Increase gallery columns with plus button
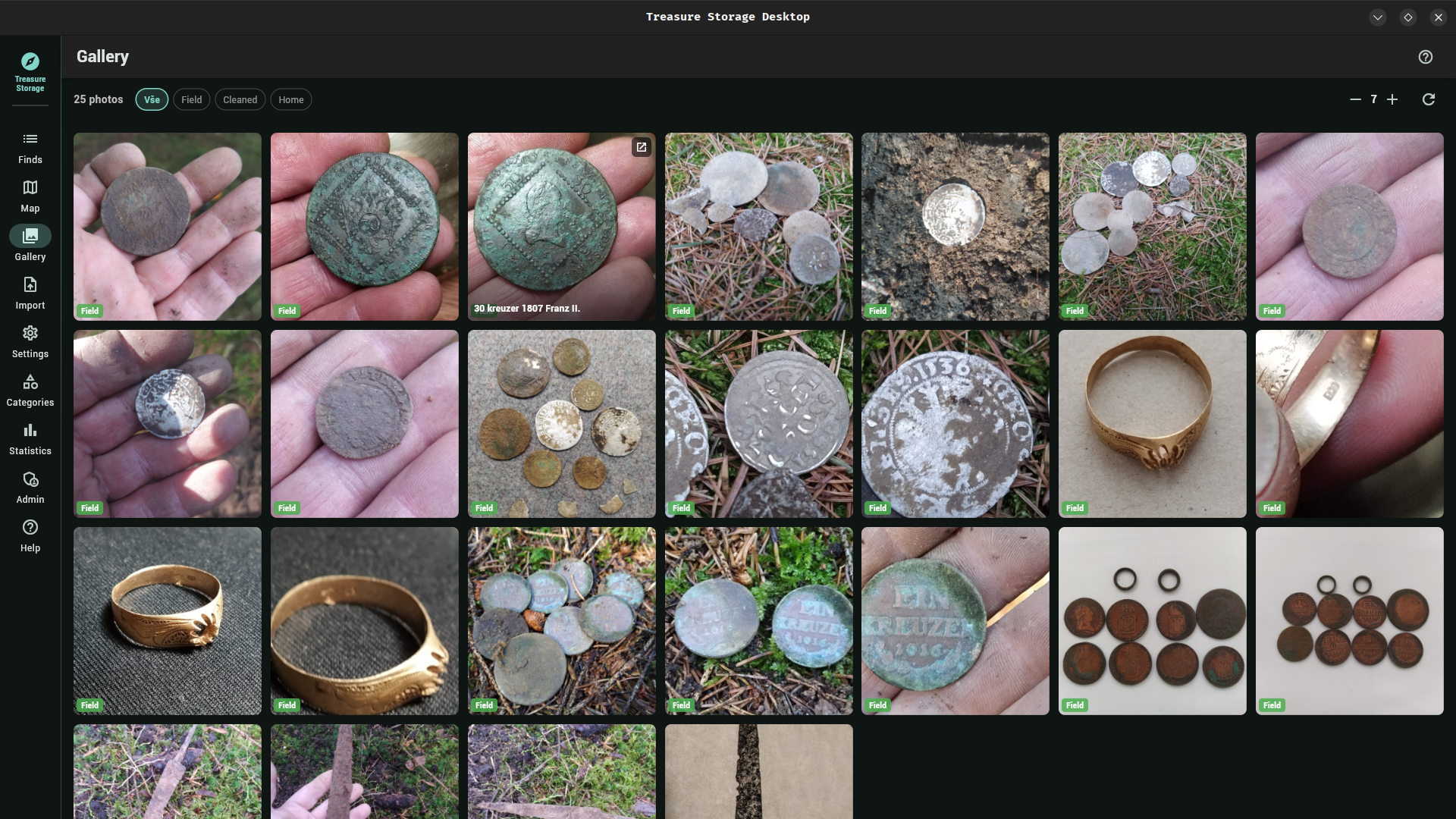The image size is (1456, 819). tap(1392, 99)
